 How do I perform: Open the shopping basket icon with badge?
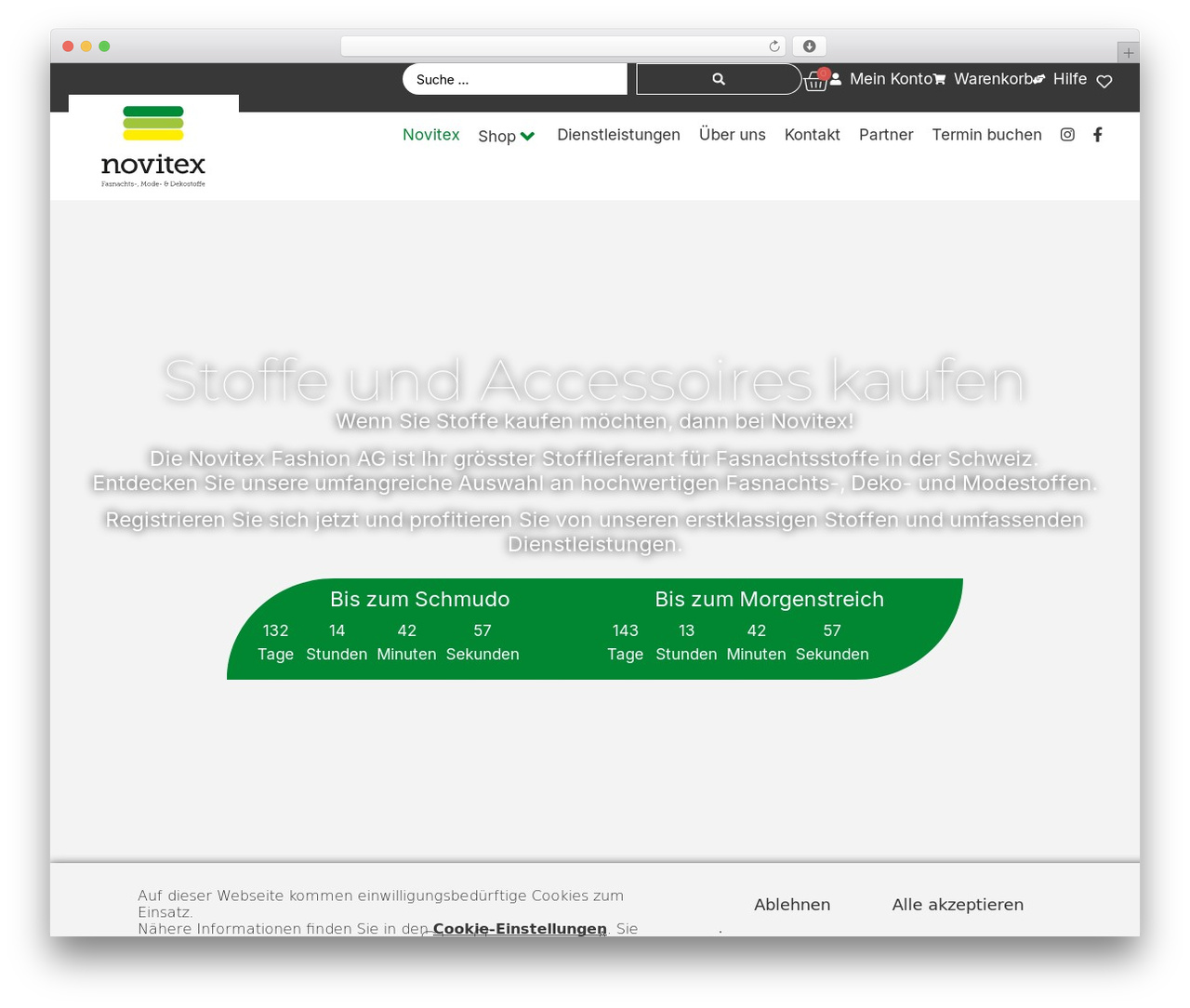pos(816,80)
